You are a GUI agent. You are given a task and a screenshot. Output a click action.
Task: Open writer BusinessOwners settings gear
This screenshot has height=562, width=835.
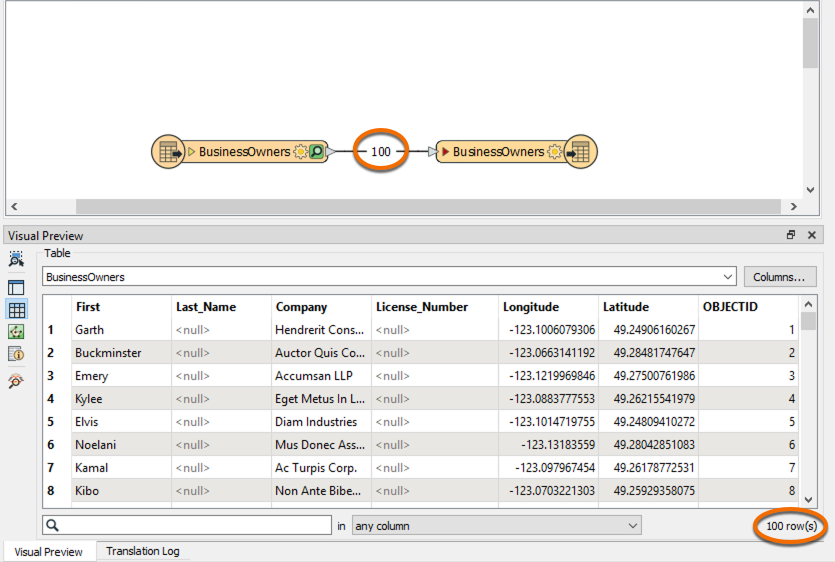(554, 152)
